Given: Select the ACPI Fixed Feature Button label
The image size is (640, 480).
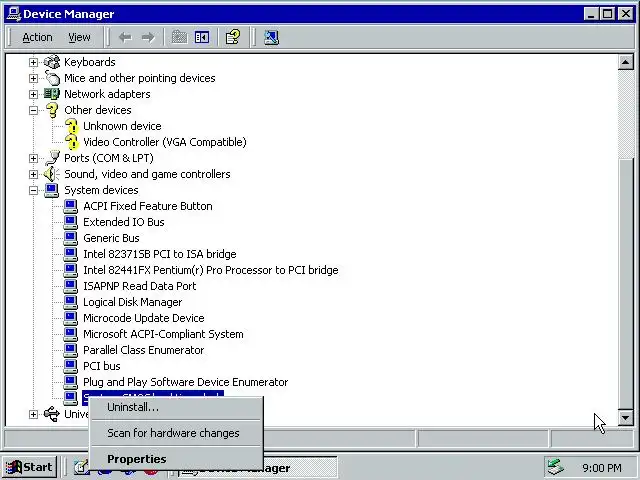Looking at the screenshot, I should [148, 206].
